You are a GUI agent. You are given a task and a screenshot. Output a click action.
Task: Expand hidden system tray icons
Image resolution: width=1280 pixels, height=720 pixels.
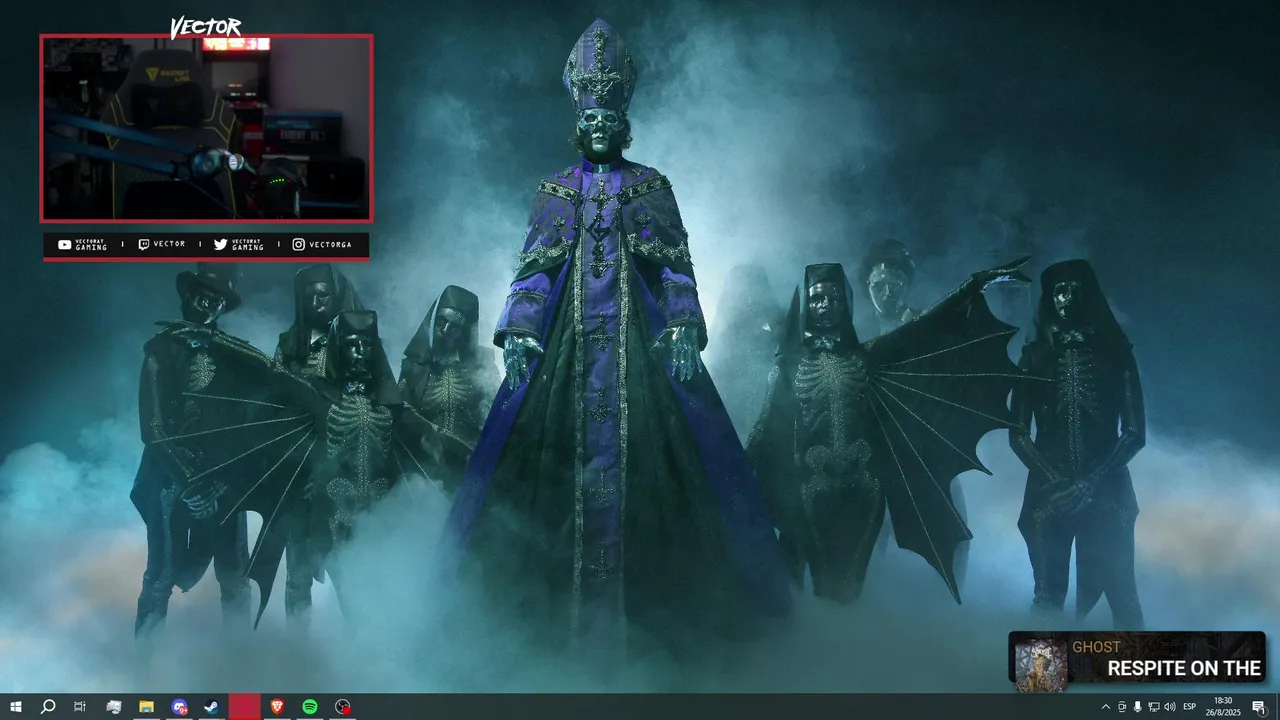[1105, 707]
